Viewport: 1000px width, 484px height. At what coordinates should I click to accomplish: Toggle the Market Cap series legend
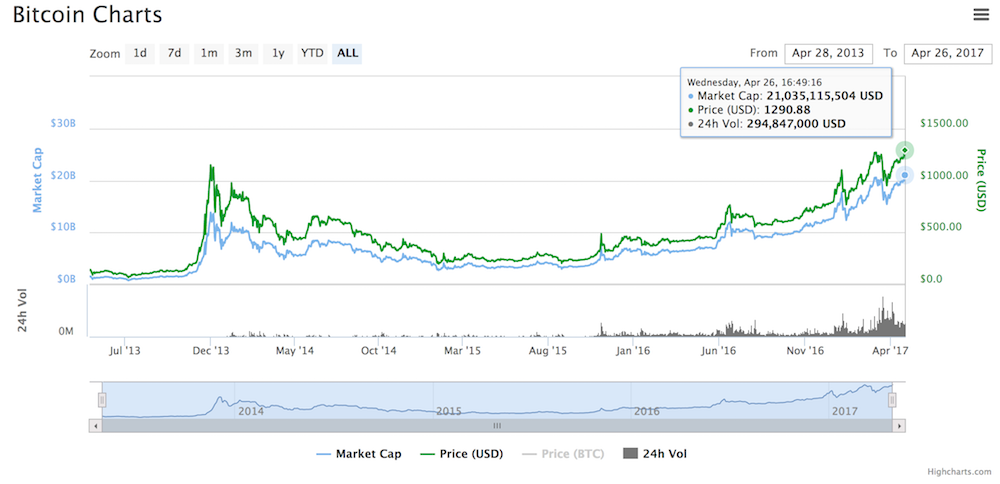coord(359,454)
